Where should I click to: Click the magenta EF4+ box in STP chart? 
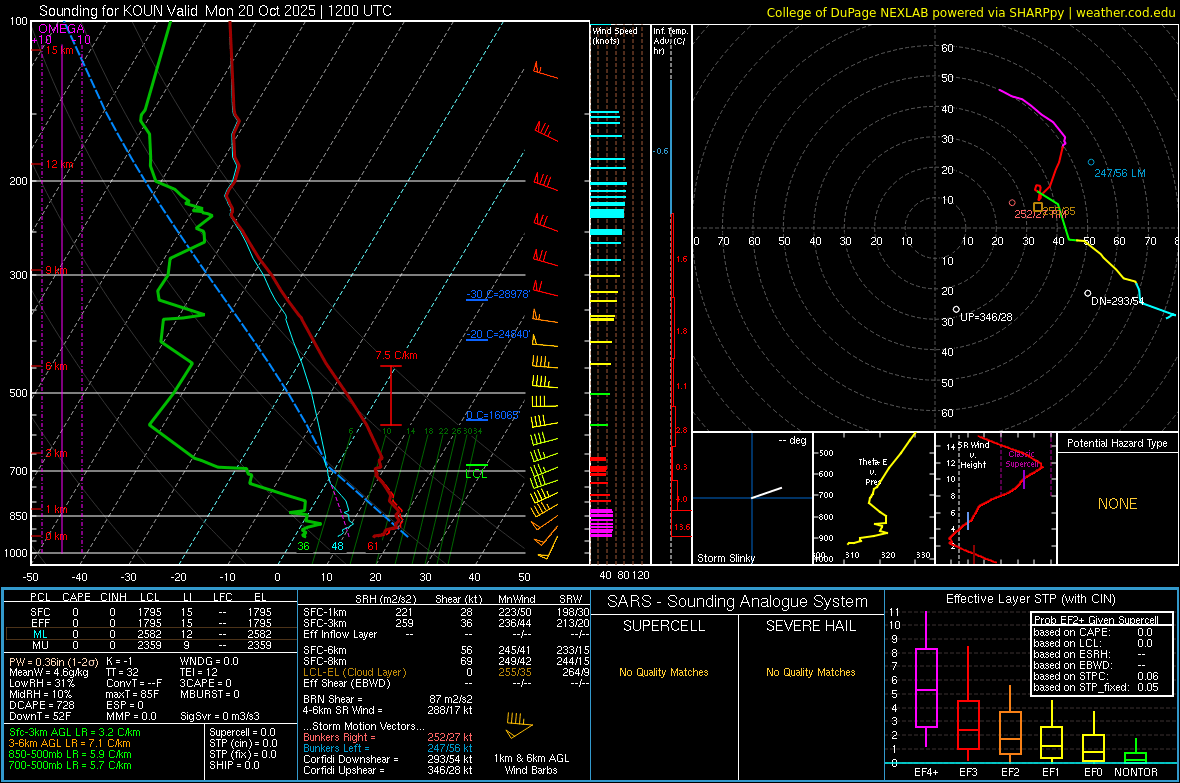click(926, 687)
